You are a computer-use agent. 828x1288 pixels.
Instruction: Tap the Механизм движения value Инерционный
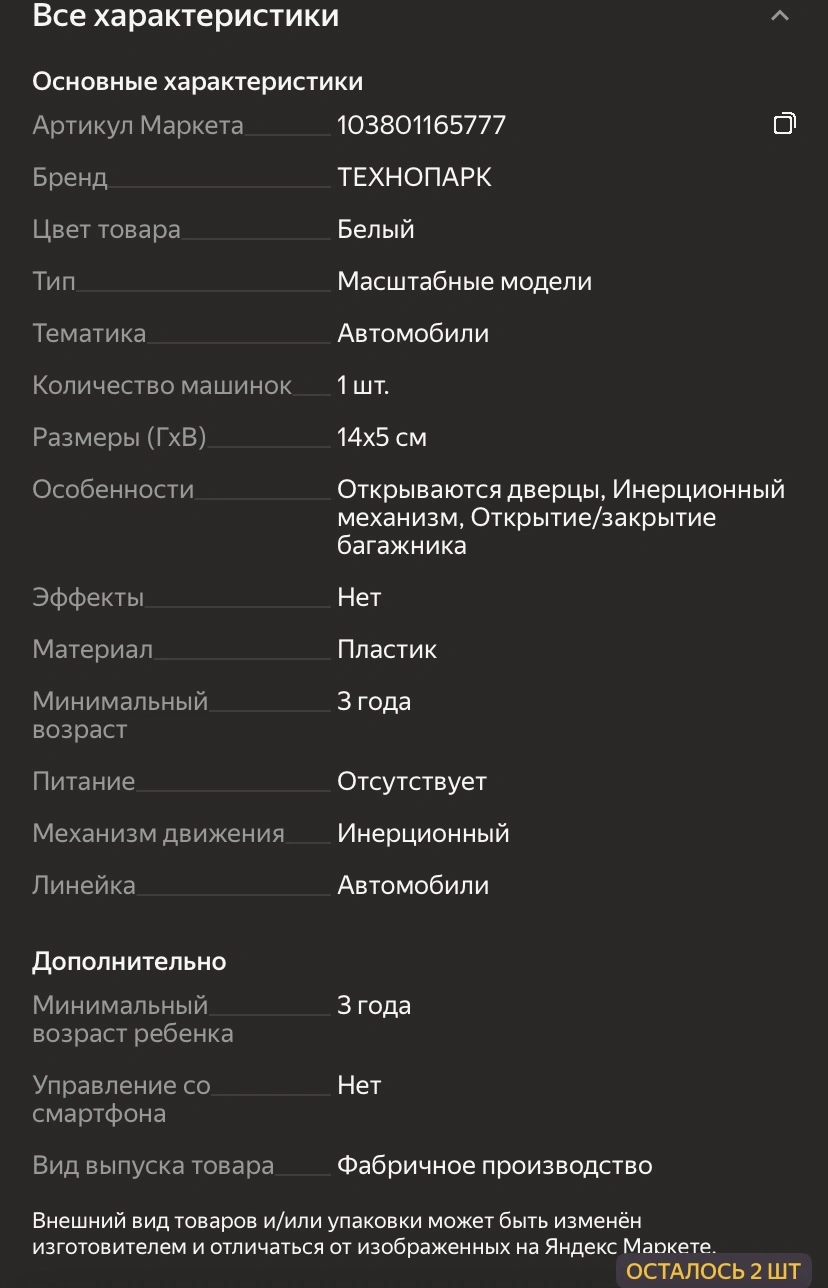423,833
